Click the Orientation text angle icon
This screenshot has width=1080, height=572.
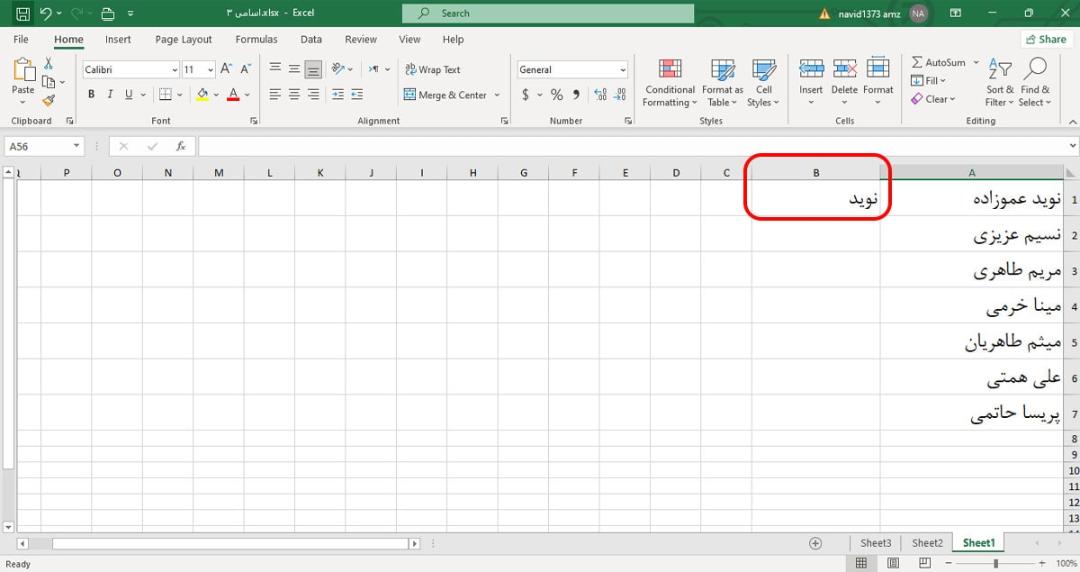click(338, 69)
